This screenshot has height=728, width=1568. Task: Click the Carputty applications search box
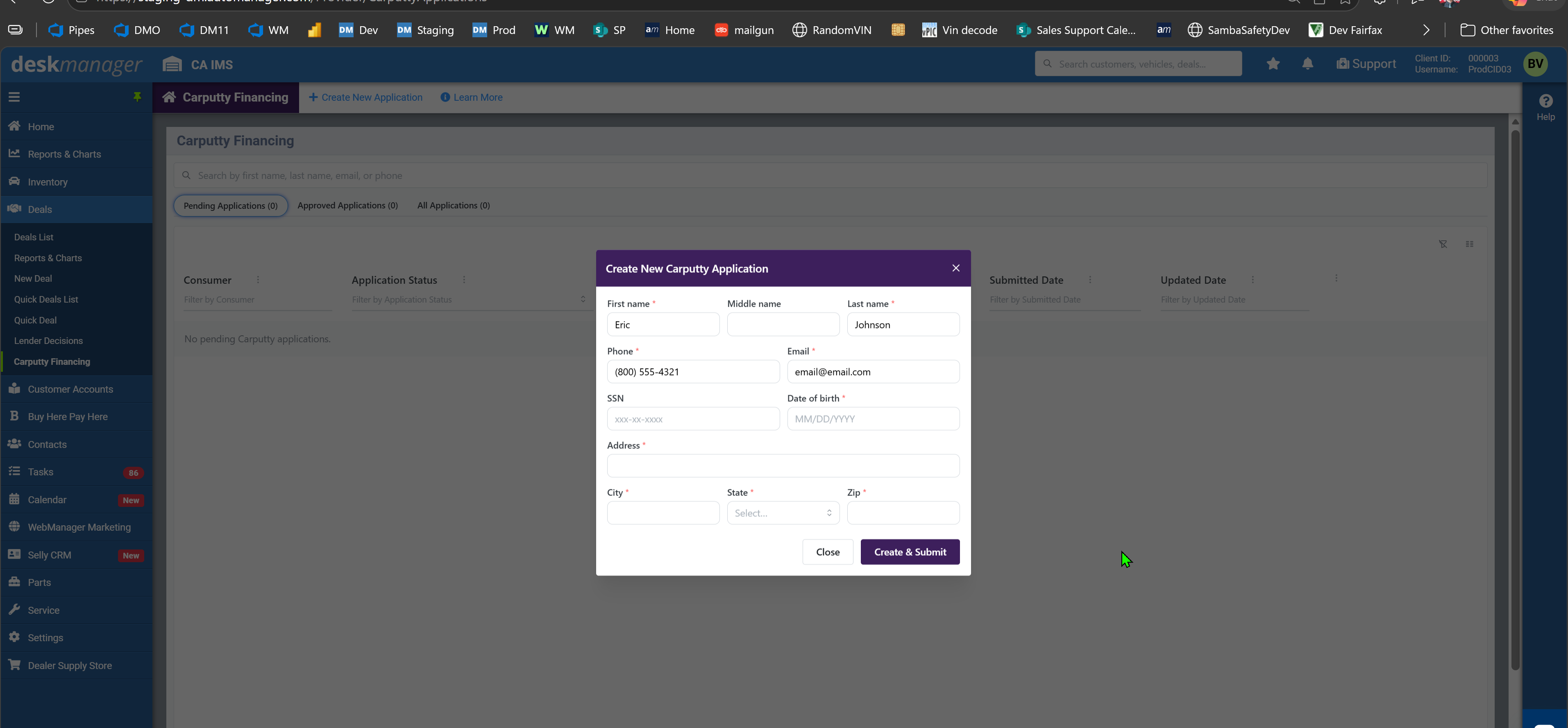point(831,175)
